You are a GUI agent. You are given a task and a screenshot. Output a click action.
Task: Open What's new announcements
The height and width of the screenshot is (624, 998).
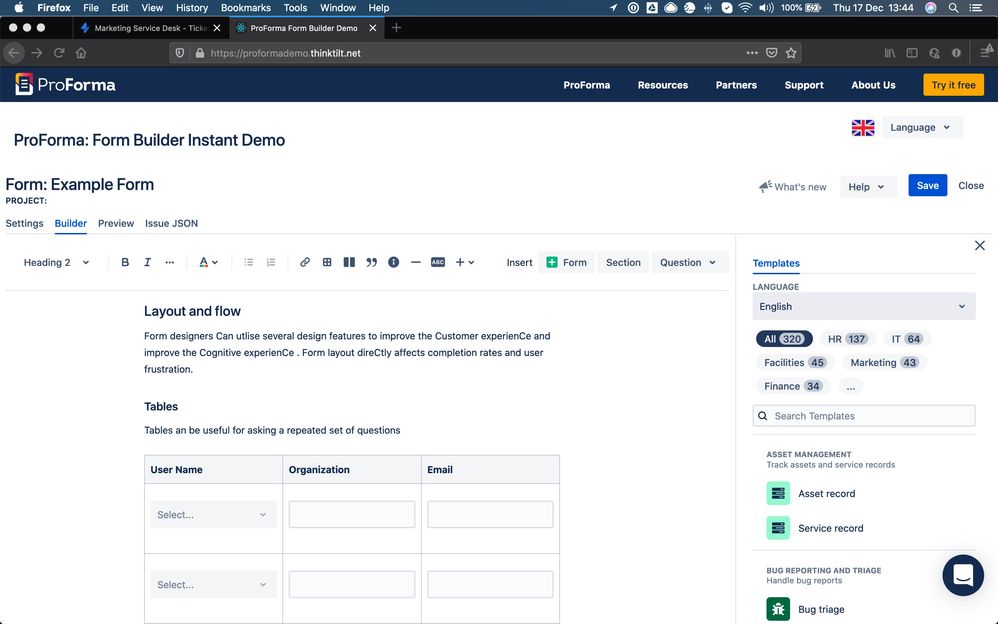coord(792,187)
